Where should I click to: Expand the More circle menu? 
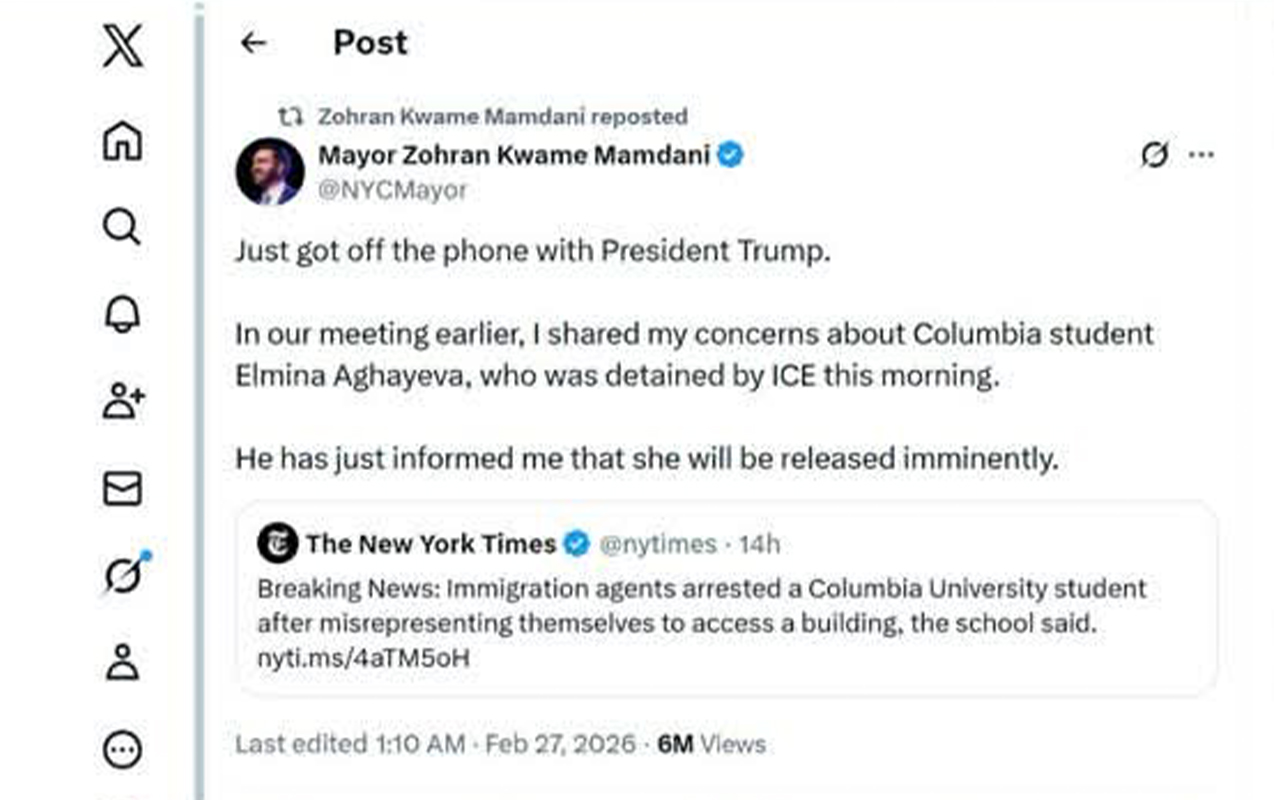coord(123,750)
